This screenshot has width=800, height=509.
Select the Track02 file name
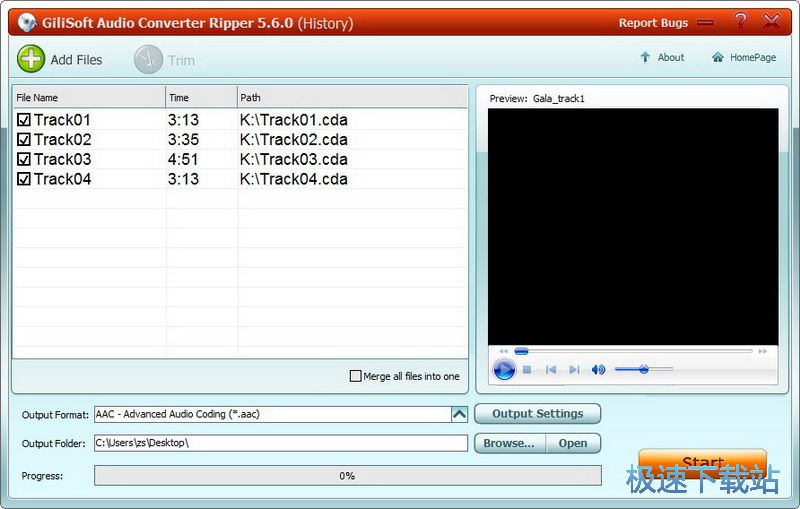tap(62, 139)
